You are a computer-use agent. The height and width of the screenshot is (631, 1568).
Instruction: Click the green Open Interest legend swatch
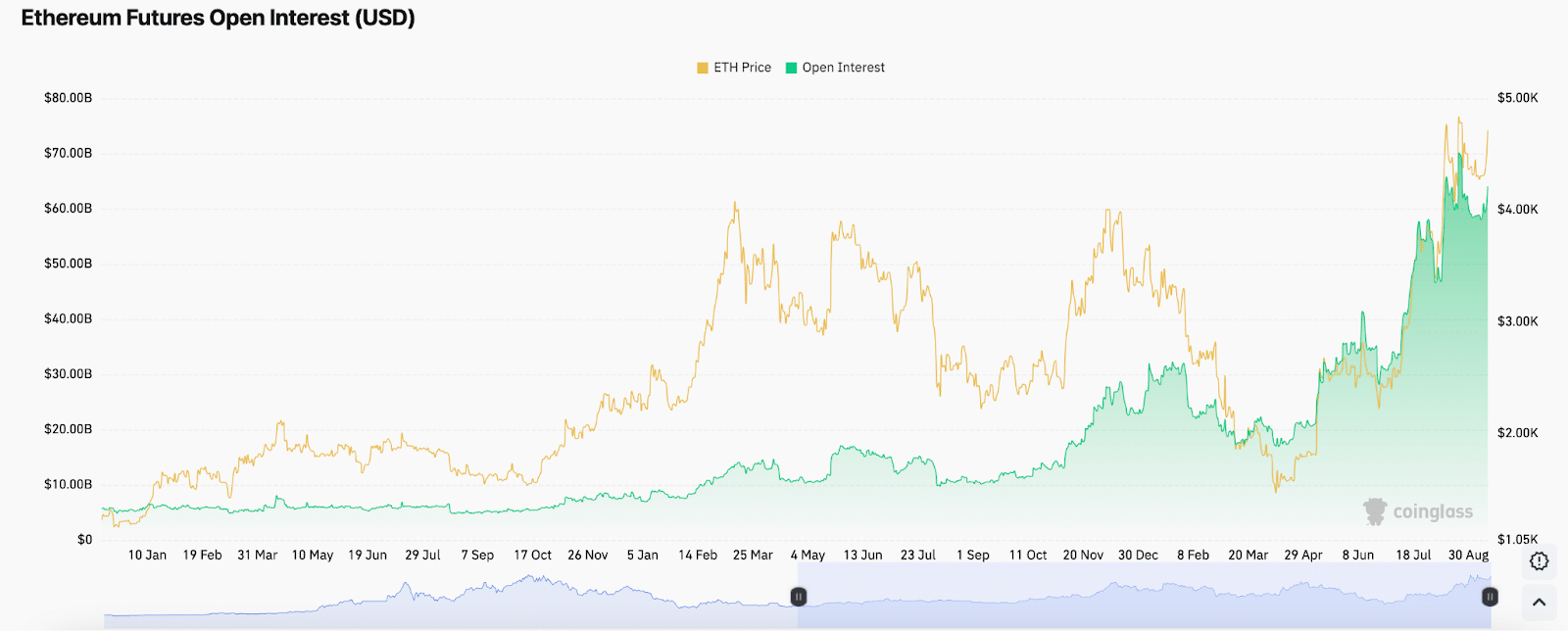(791, 68)
